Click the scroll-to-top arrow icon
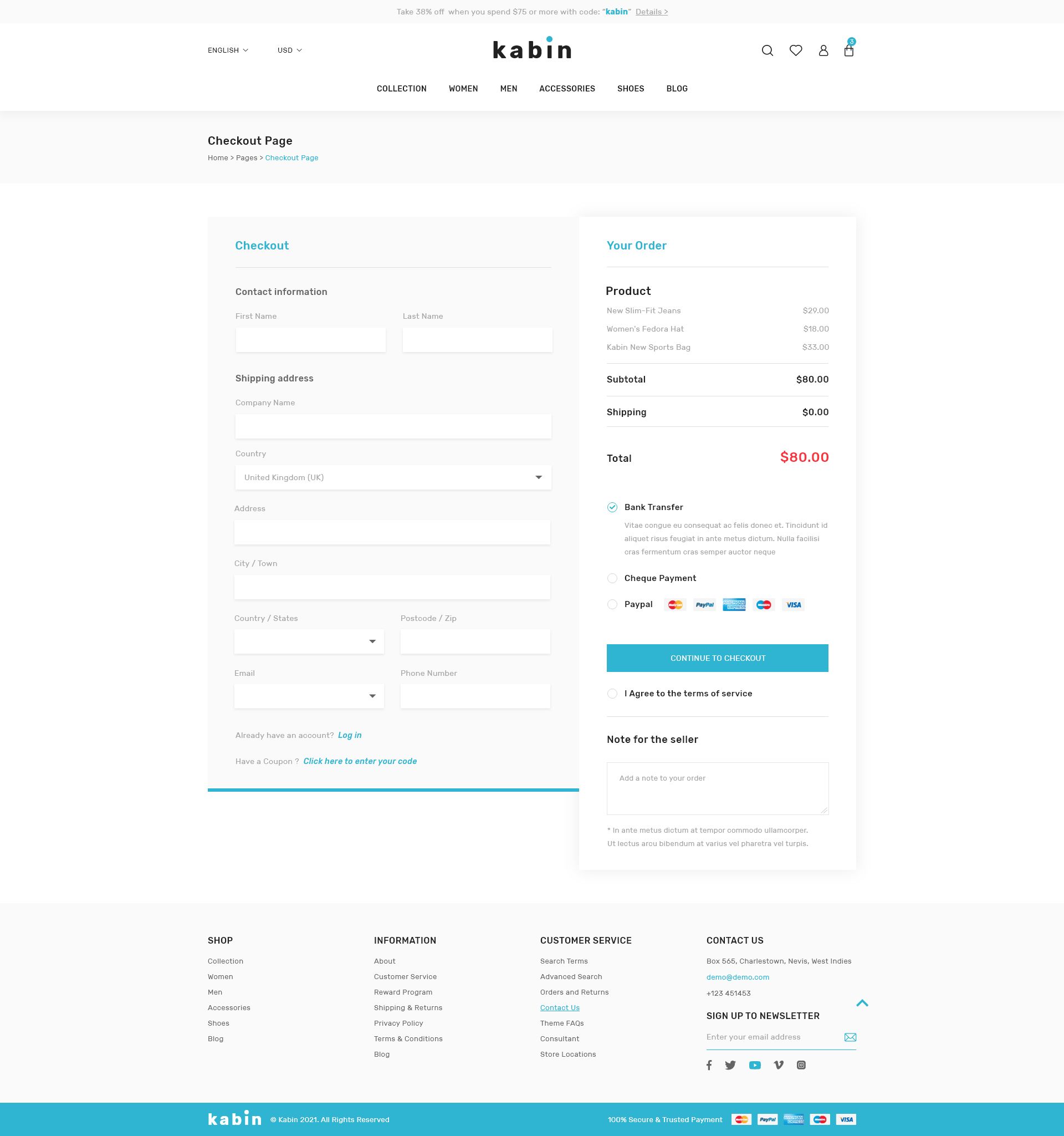 pos(862,1003)
